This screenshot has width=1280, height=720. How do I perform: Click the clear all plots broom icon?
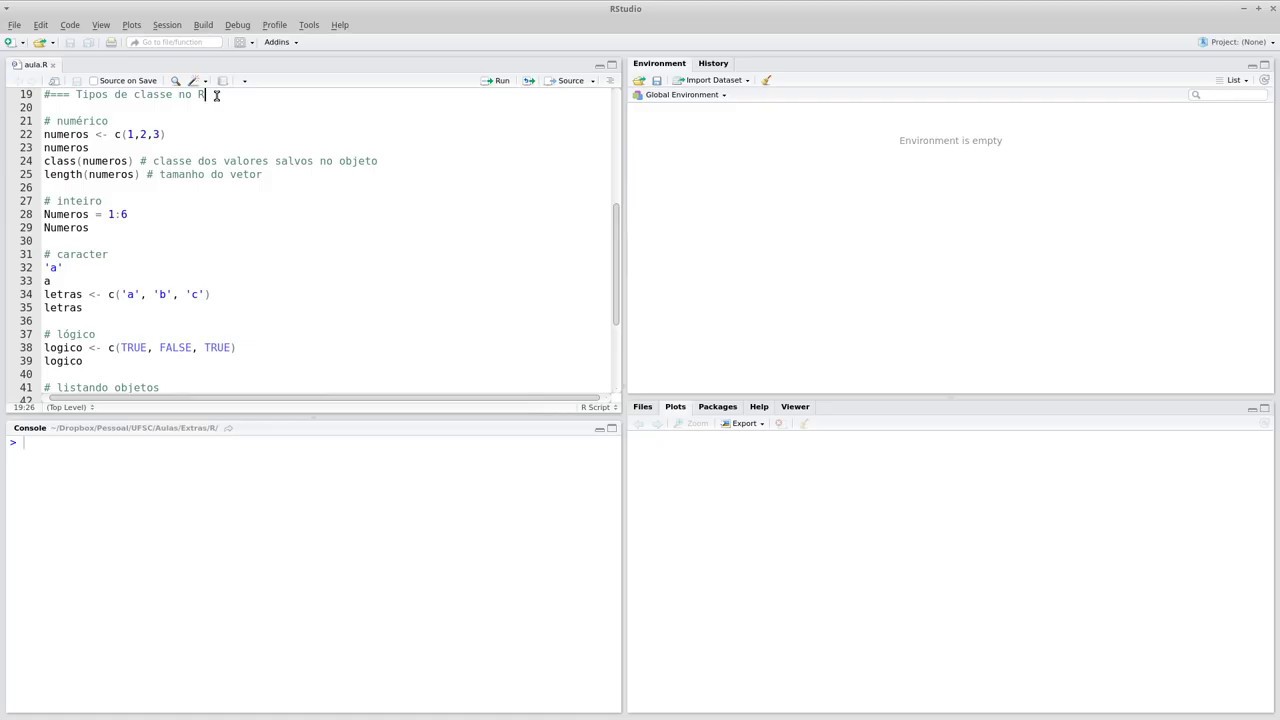coord(803,424)
